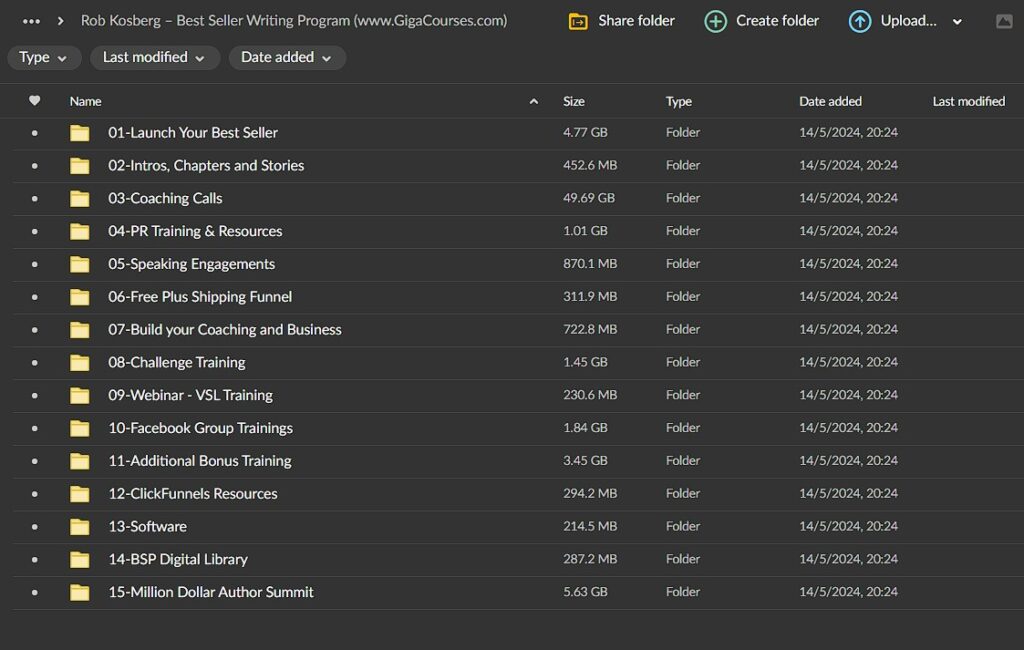Click folder icon of 03-Coaching Calls
The height and width of the screenshot is (650, 1024).
tap(80, 198)
